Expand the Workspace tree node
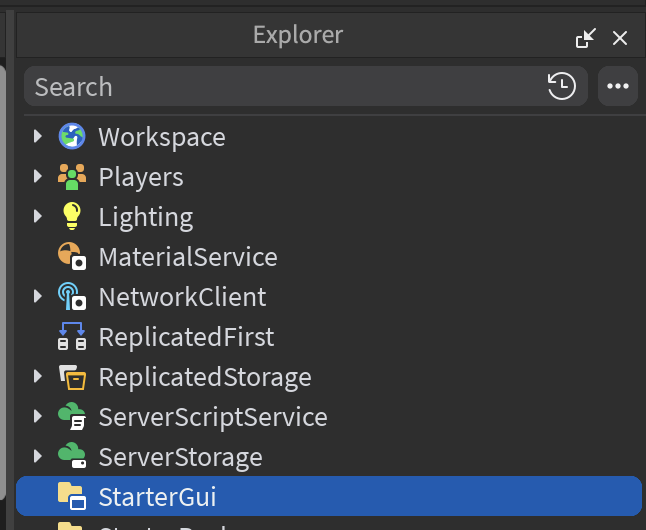Screen dimensions: 646x530 coord(38,137)
